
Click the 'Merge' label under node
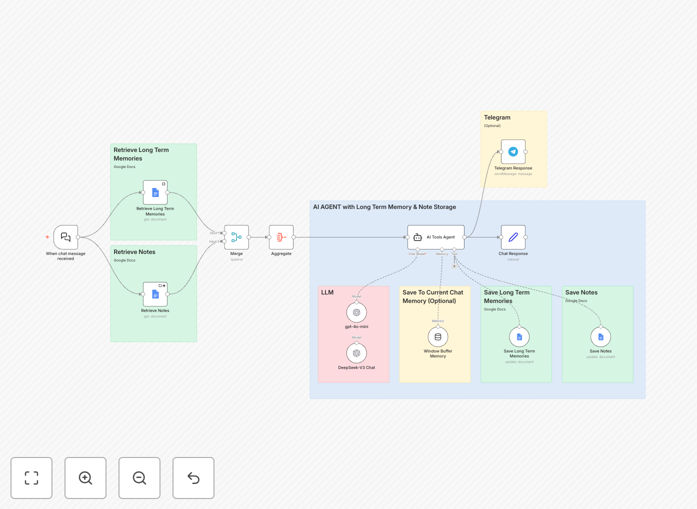(236, 253)
